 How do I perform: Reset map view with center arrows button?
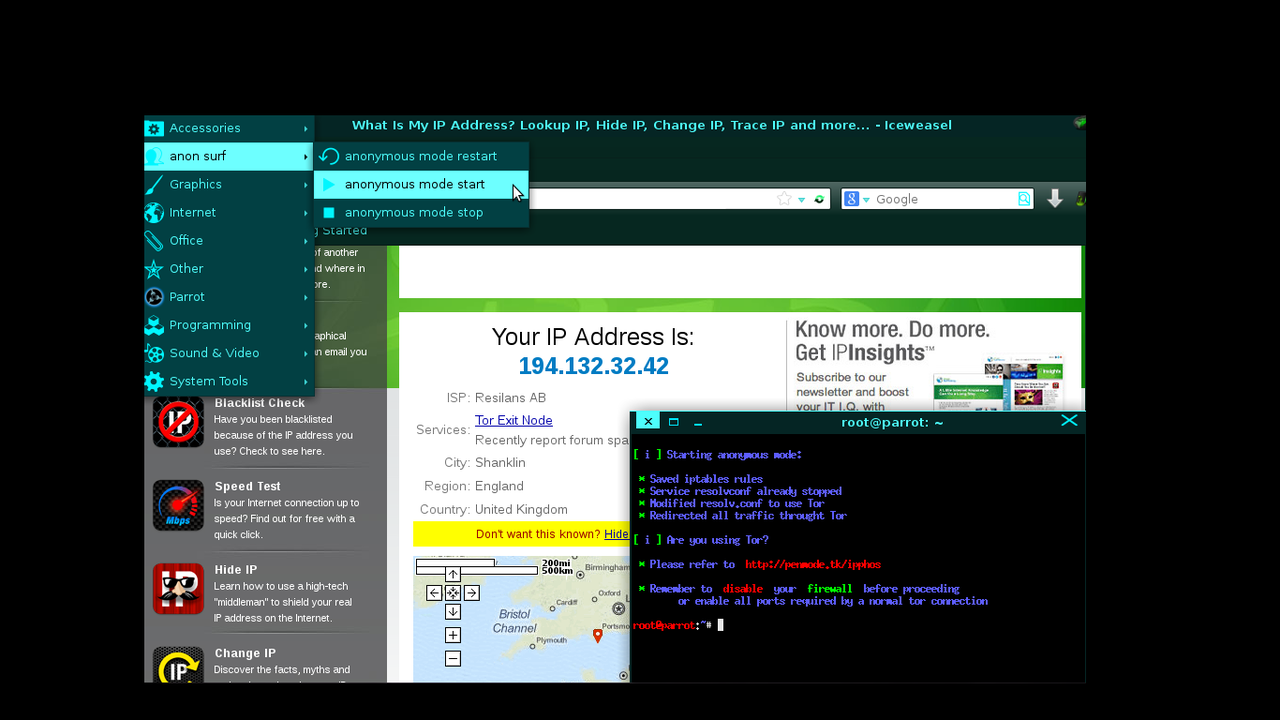(453, 593)
